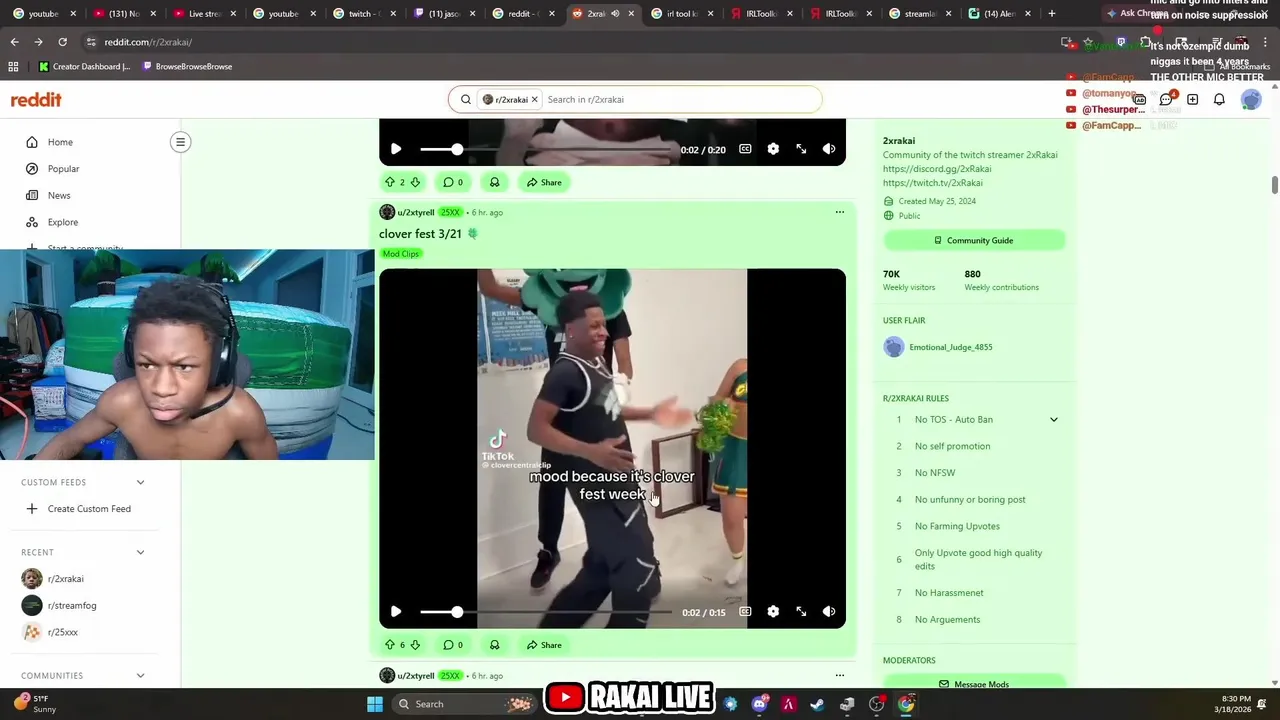1280x720 pixels.
Task: Open comments on the 2-vote post
Action: [x=453, y=182]
